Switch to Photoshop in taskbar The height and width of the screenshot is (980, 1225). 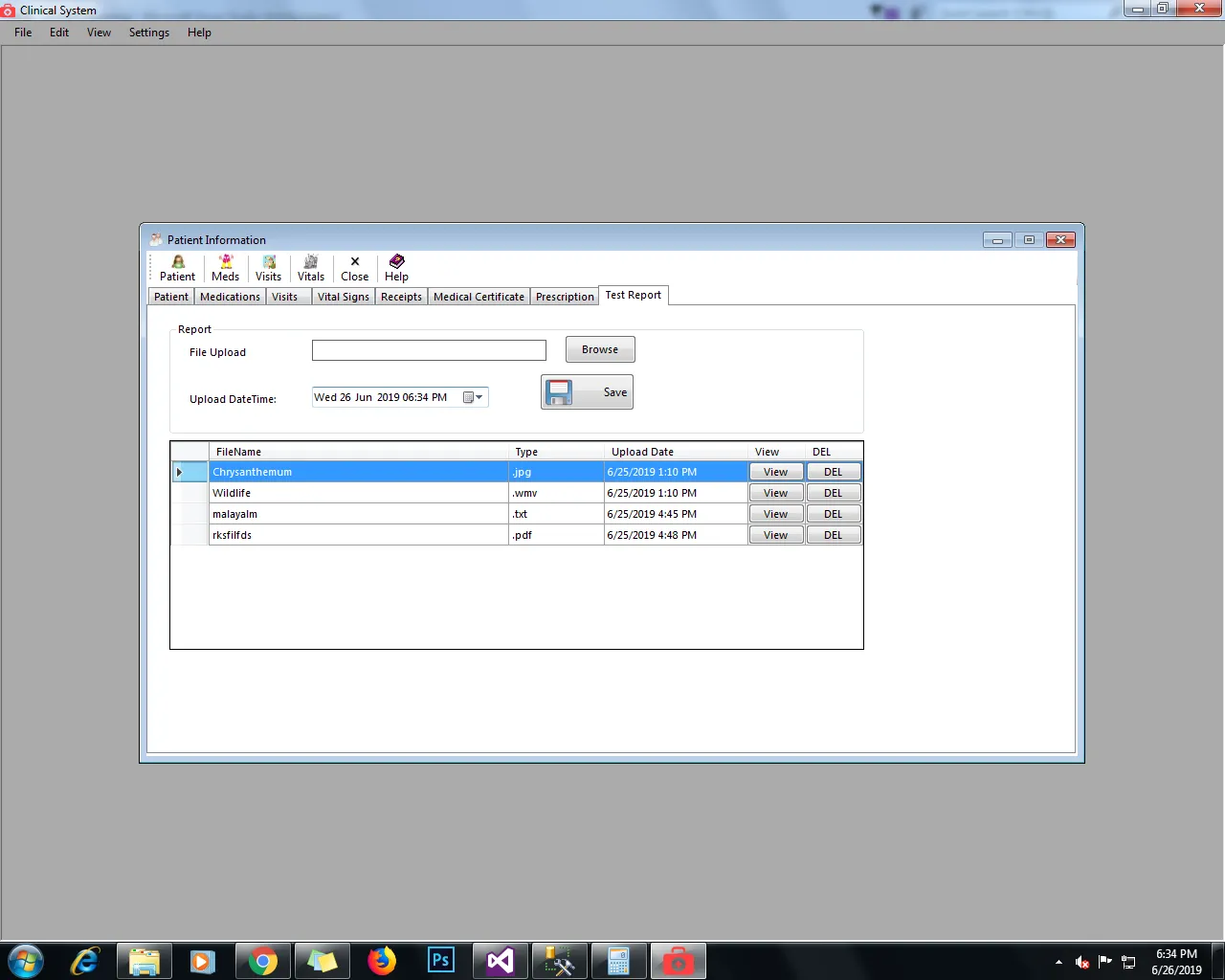(441, 961)
